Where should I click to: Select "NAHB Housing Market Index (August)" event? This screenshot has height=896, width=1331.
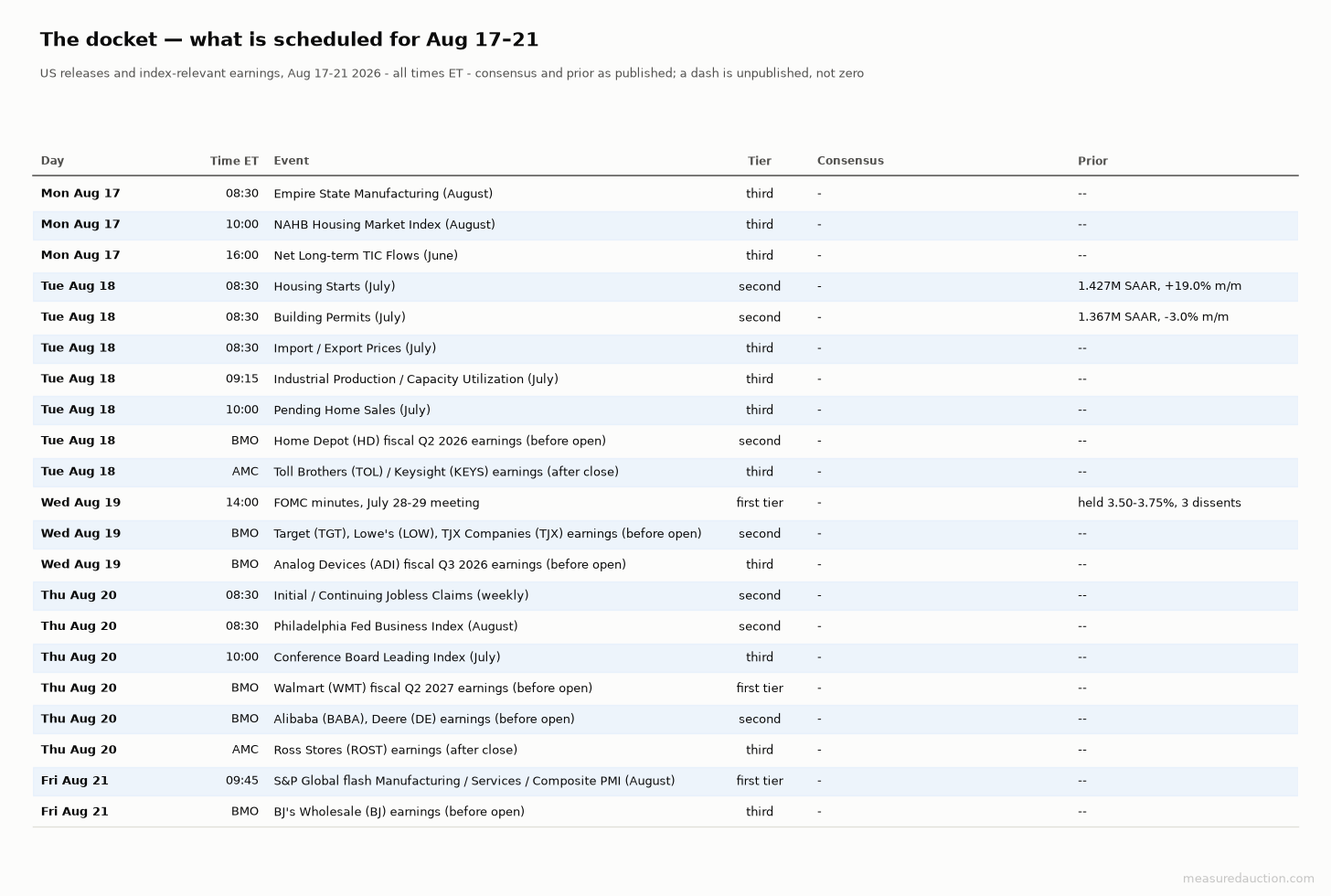coord(384,225)
